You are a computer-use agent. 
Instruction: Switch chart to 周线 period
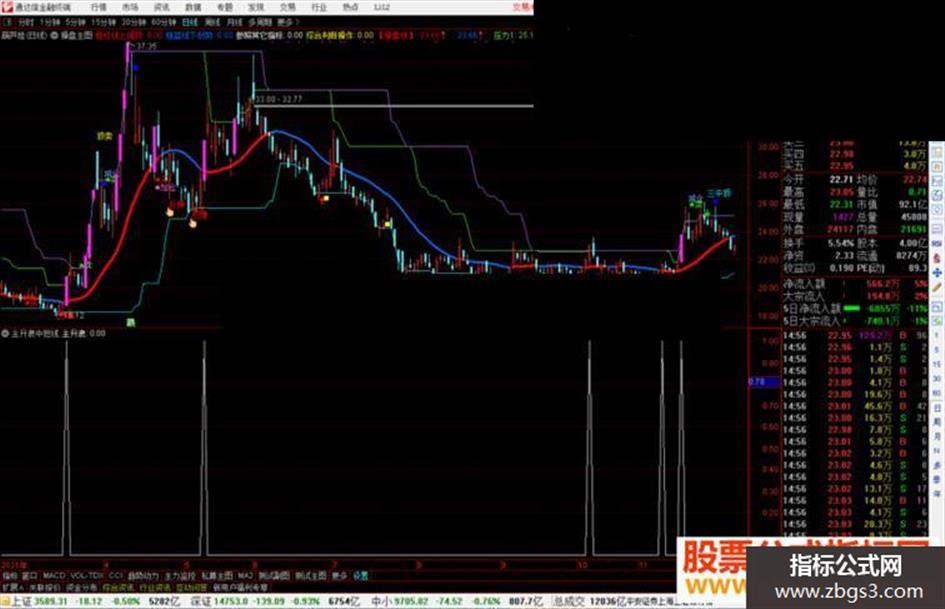point(212,22)
